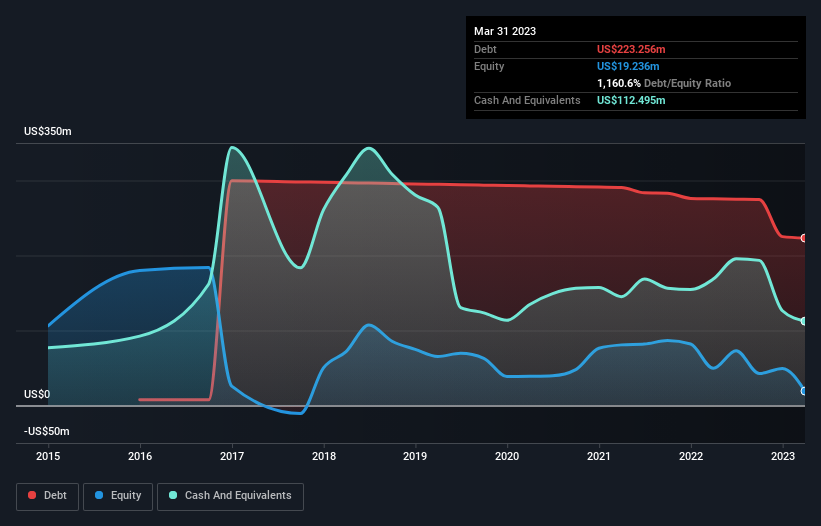Select the teal Cash endpoint marker on chart
Screen dimensions: 821x526
point(804,321)
